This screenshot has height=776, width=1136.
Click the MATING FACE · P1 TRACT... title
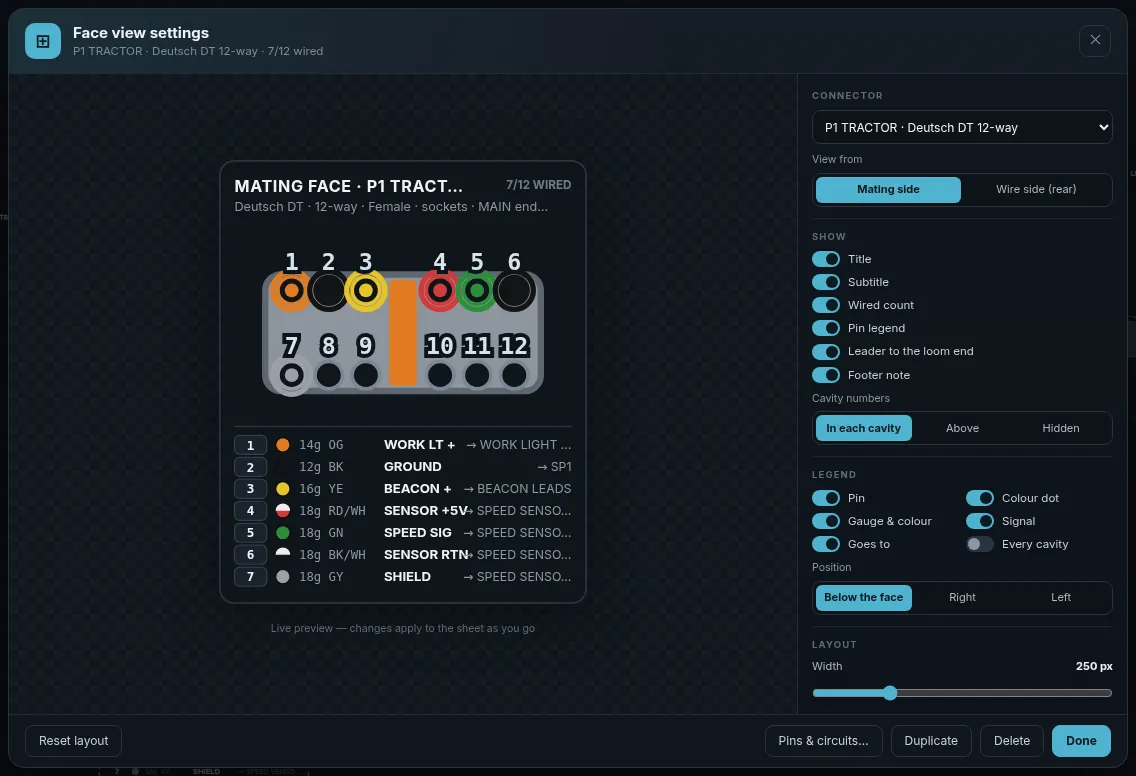348,186
